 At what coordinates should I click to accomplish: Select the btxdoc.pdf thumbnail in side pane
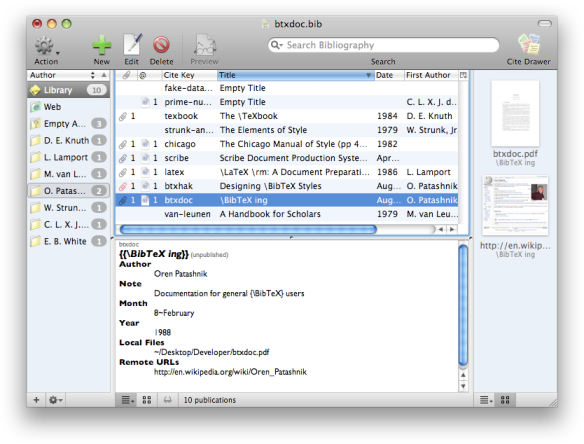click(x=515, y=114)
